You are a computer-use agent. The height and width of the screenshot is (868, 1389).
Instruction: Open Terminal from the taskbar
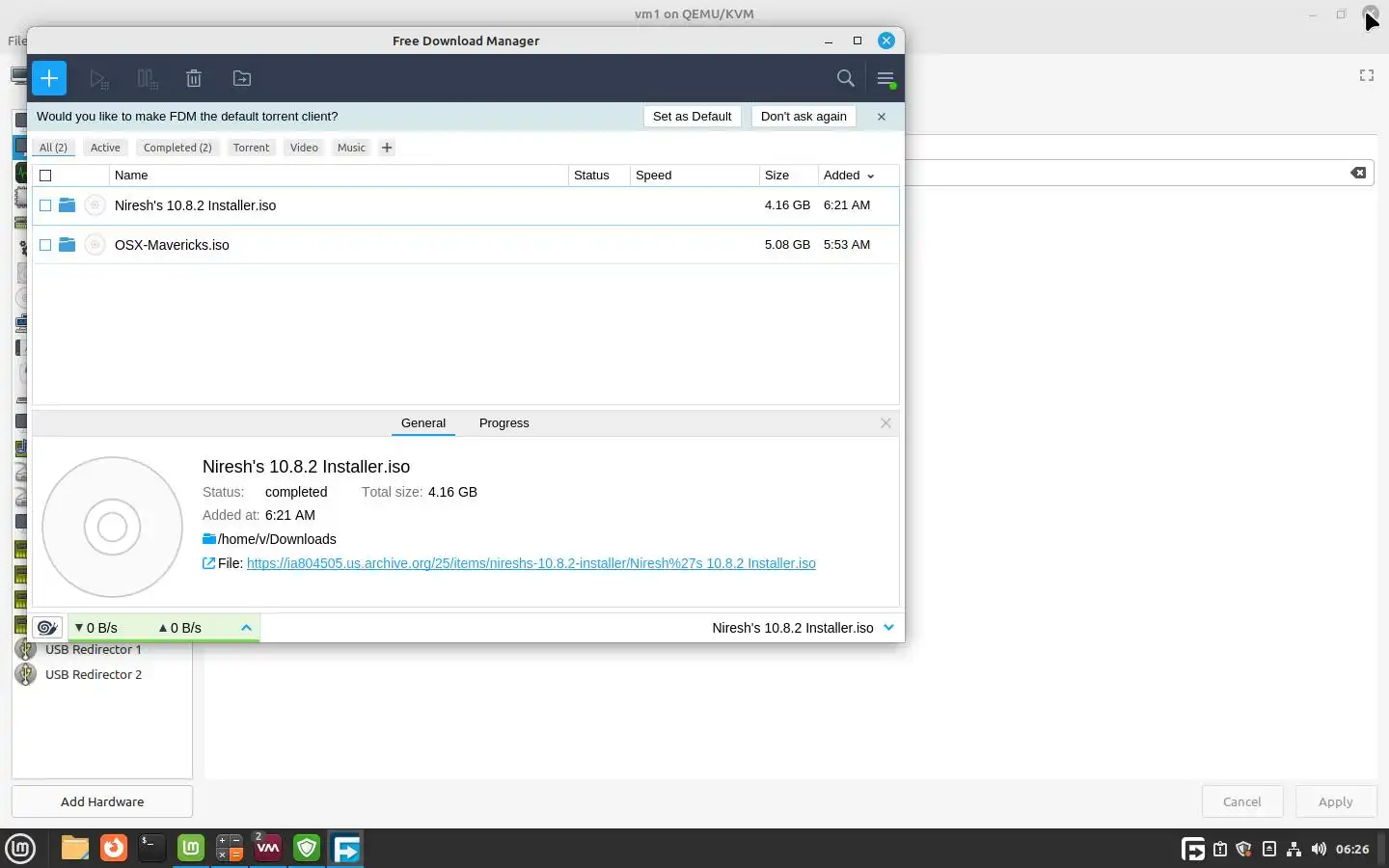[x=151, y=848]
